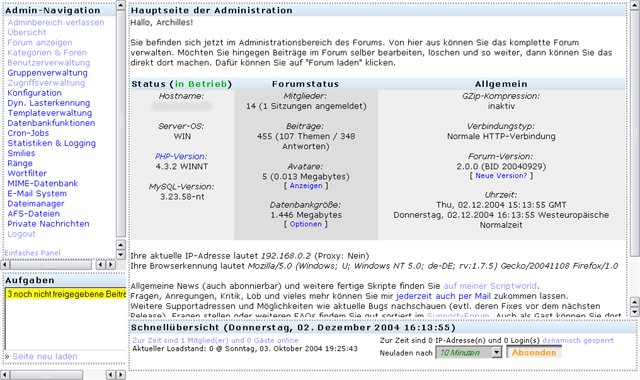Select Statistiken & Logging in the navigation
The image size is (640, 380).
[51, 143]
